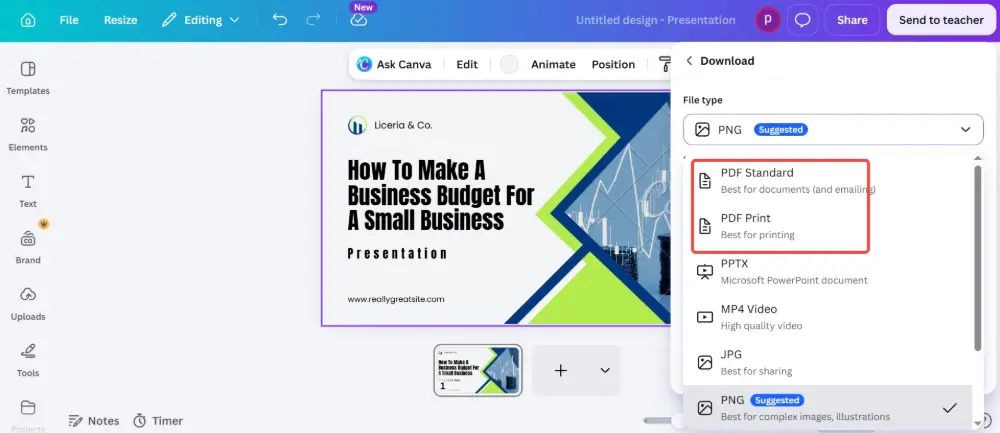Viewport: 1000px width, 433px height.
Task: Click the file type list scrollbar
Action: pyautogui.click(x=978, y=258)
